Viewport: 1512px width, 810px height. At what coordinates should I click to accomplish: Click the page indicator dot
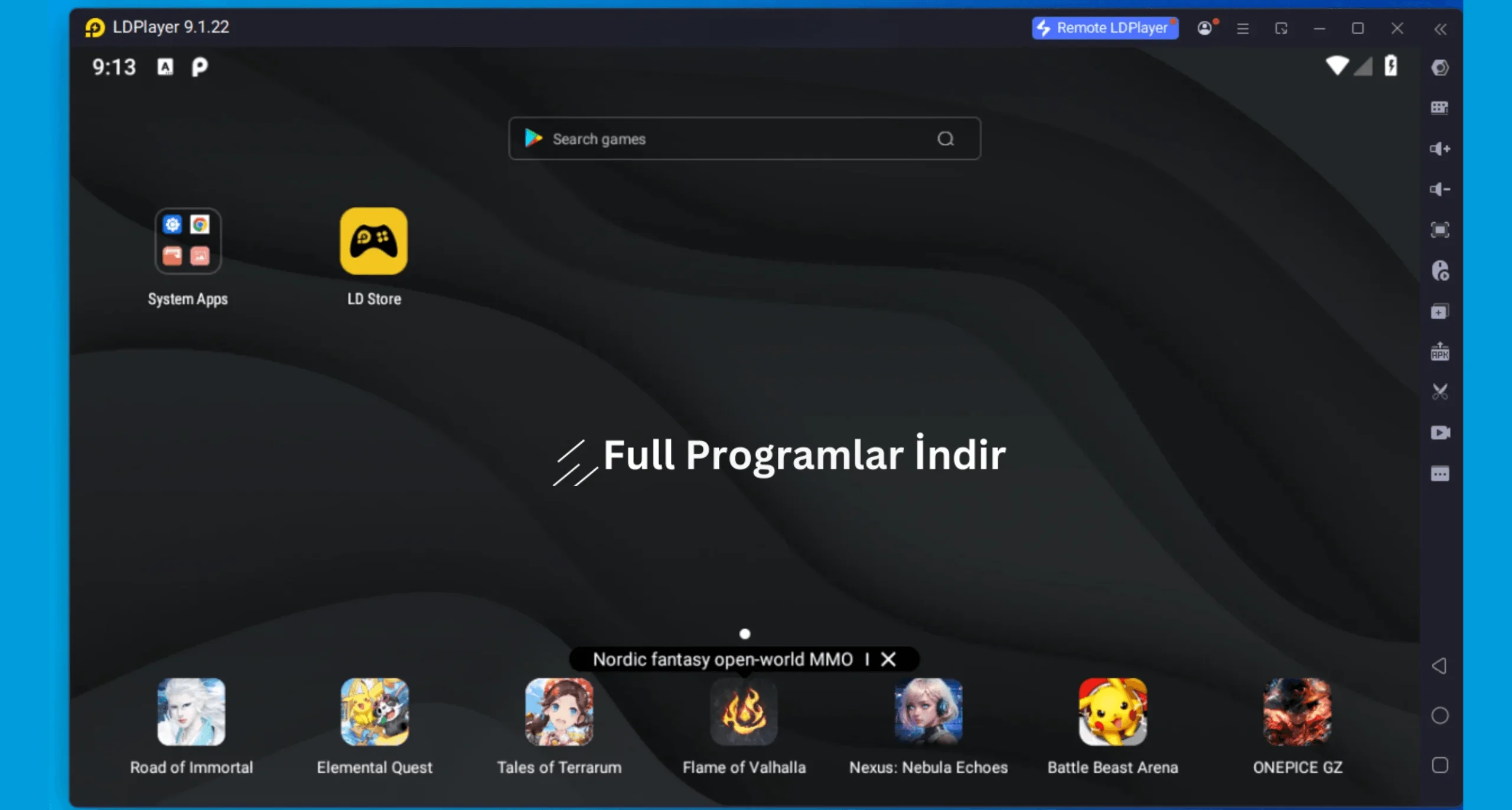pos(745,634)
